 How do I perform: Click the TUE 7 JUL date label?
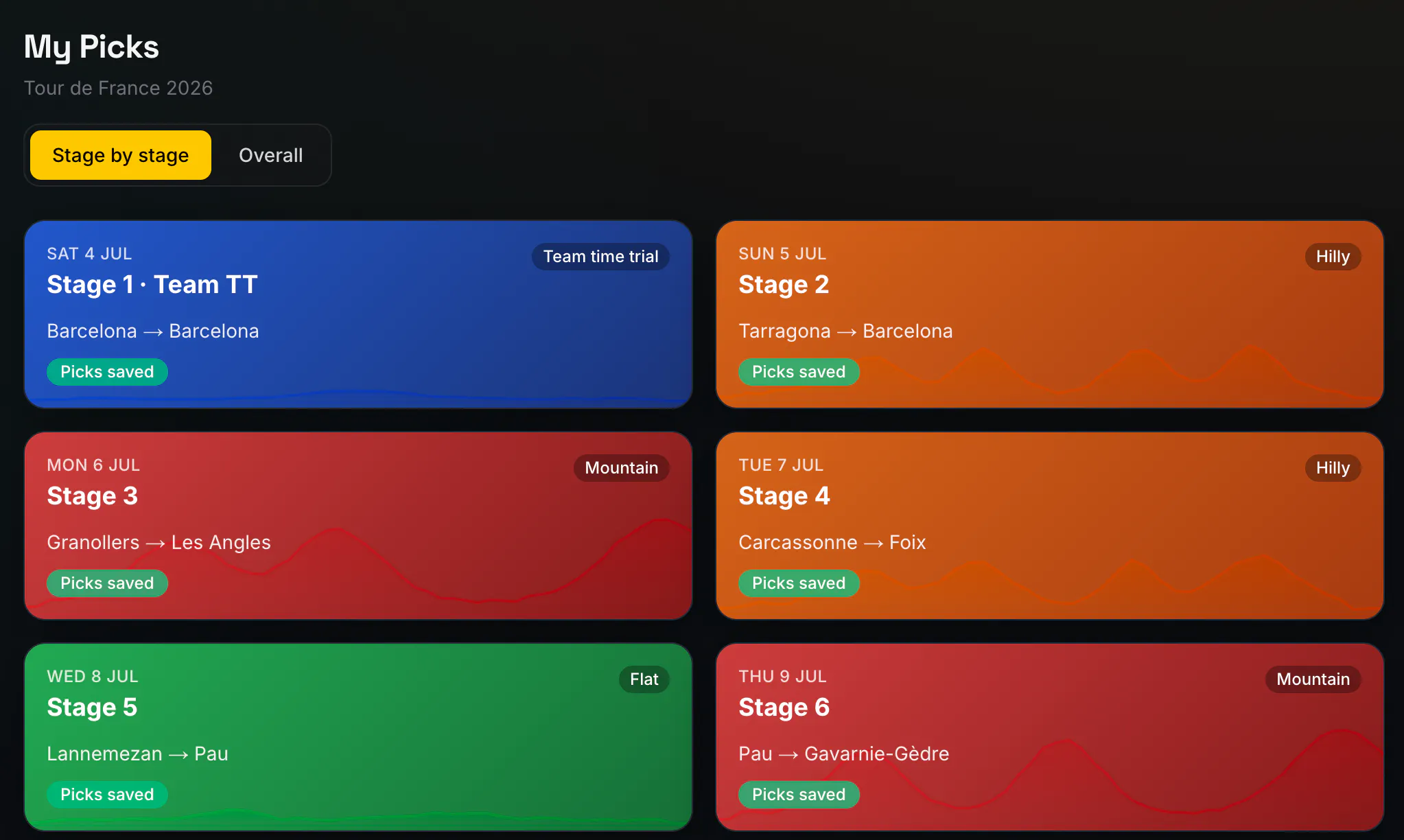tap(781, 465)
